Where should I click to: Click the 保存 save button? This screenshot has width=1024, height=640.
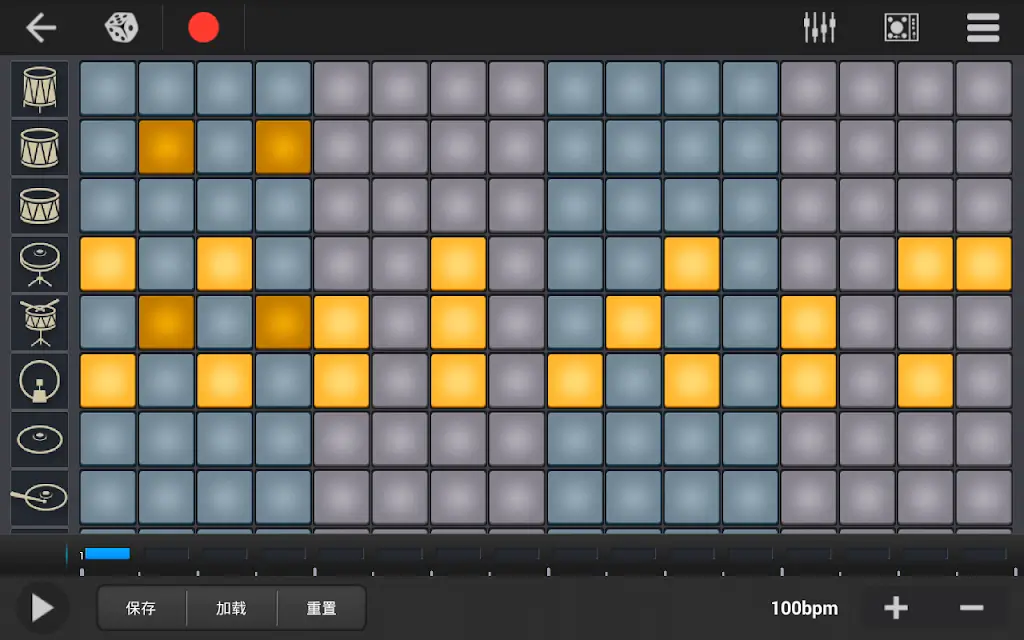[x=141, y=608]
